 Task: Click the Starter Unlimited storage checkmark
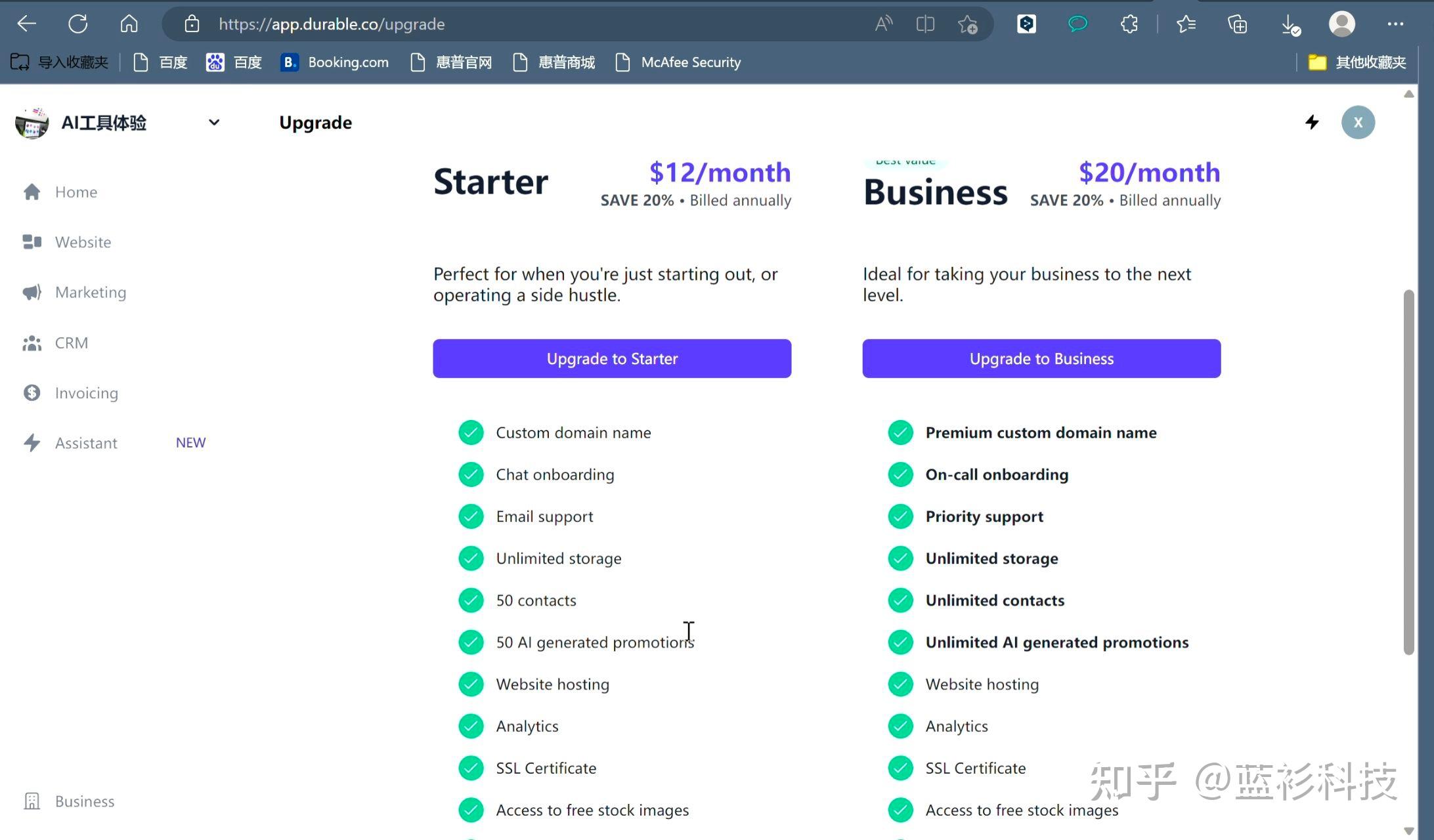click(471, 558)
